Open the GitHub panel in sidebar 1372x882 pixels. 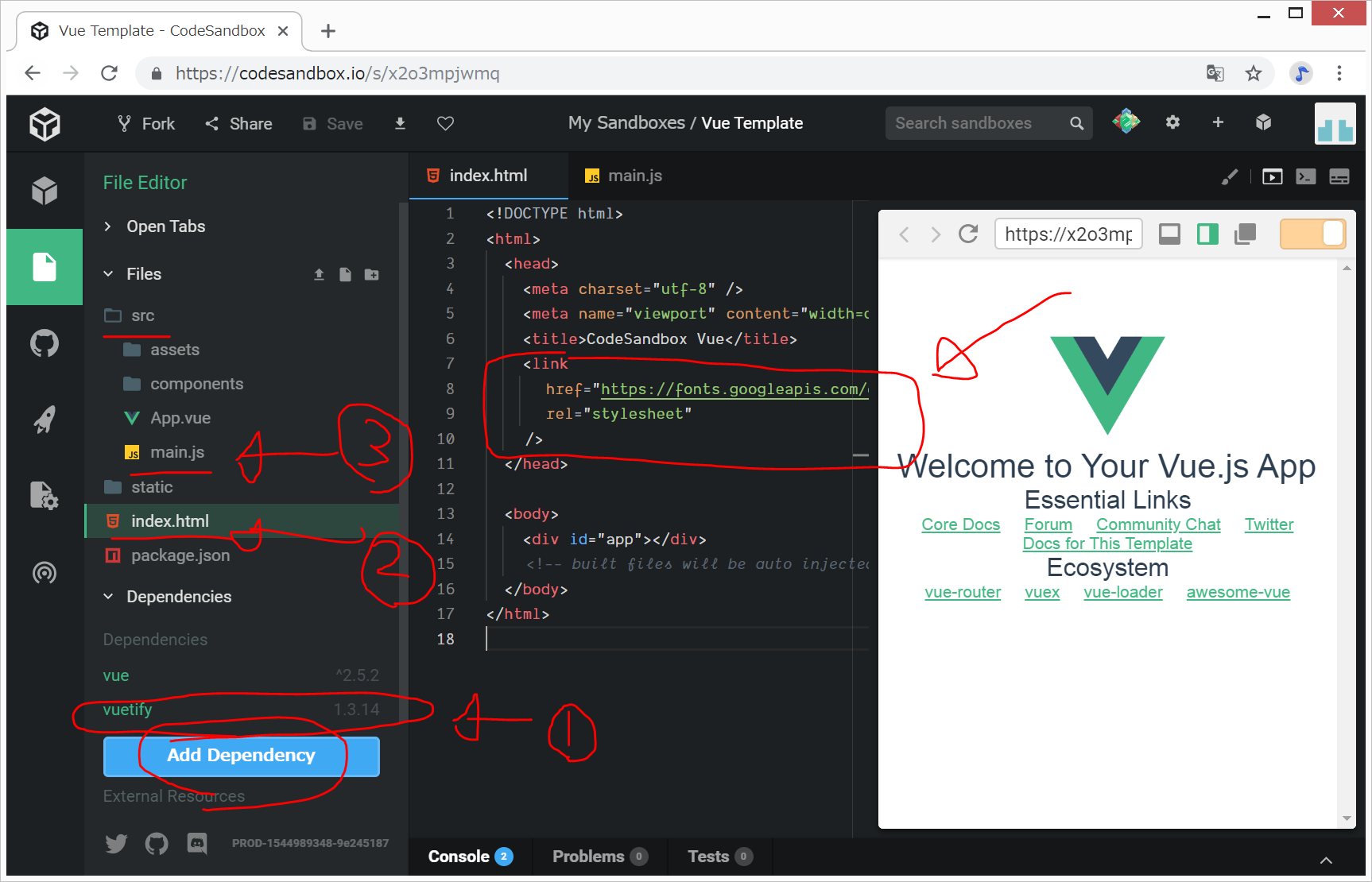coord(45,343)
